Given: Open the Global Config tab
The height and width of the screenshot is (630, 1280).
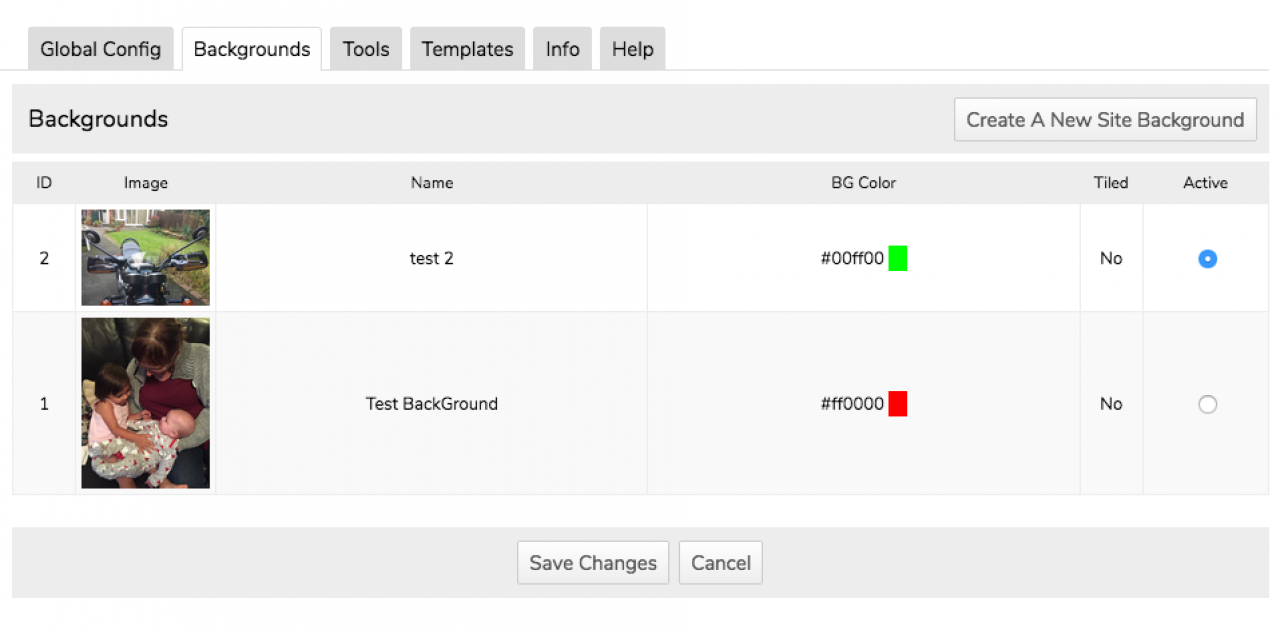Looking at the screenshot, I should tap(100, 49).
